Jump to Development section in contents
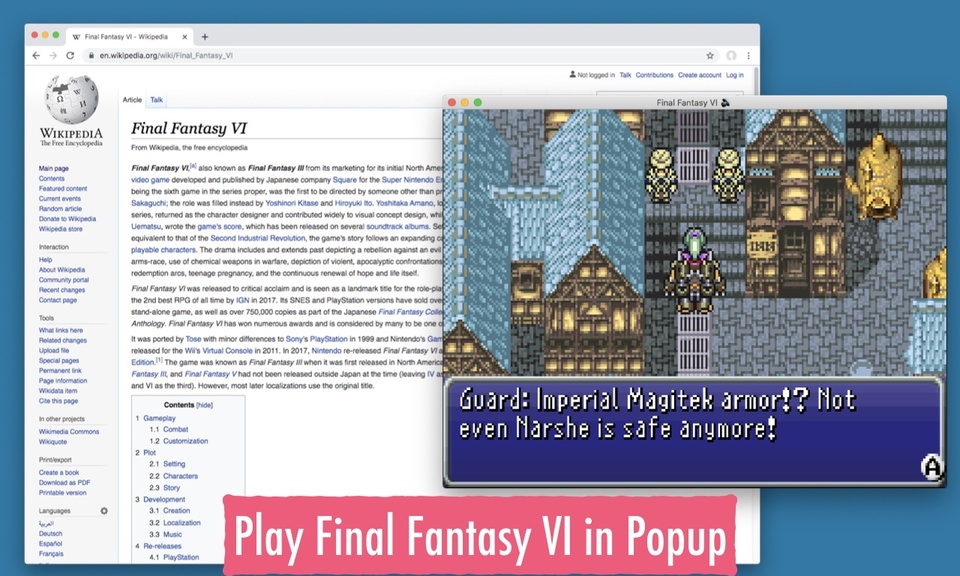This screenshot has width=960, height=576. 164,499
